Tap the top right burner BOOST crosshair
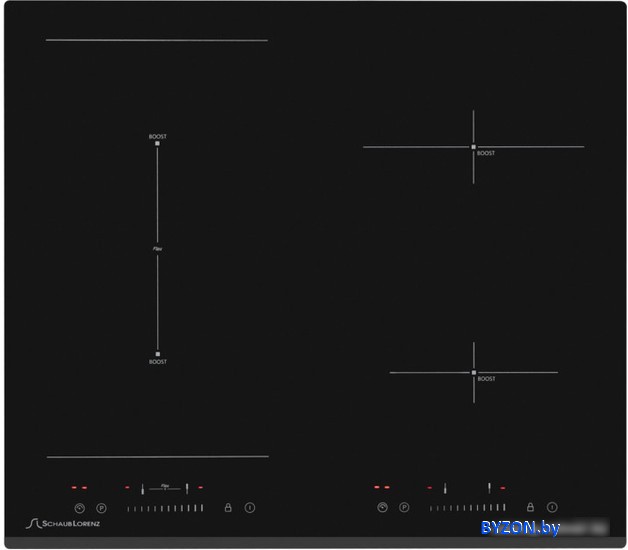 (473, 147)
